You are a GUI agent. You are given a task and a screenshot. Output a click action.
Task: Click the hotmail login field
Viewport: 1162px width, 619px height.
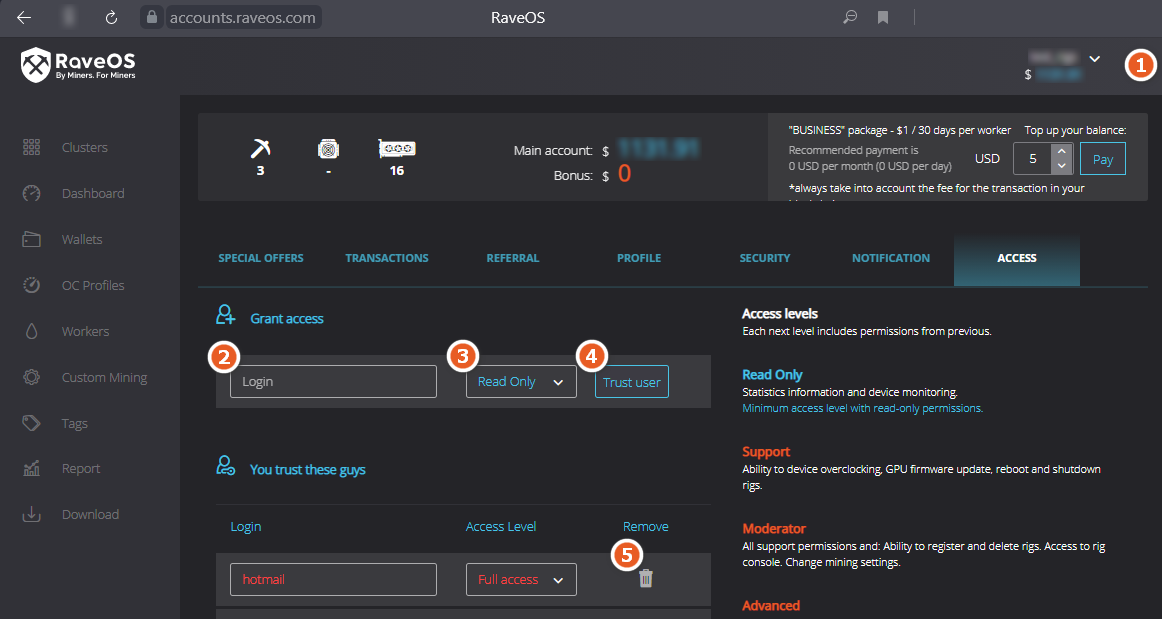pyautogui.click(x=333, y=580)
